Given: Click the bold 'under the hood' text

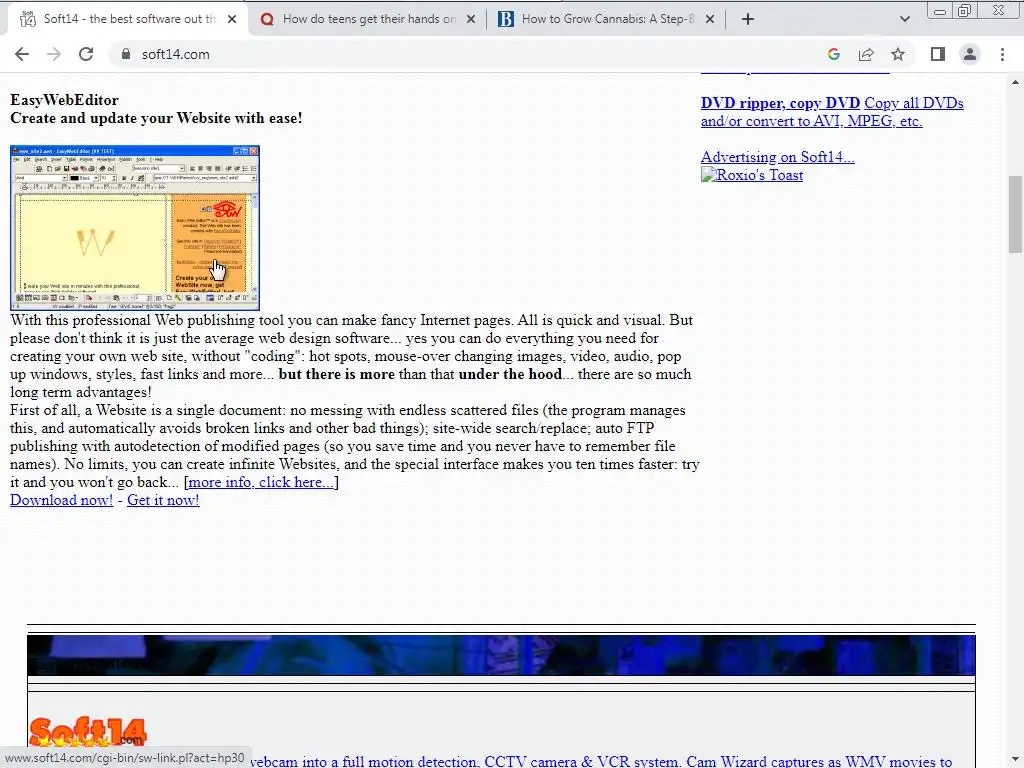Looking at the screenshot, I should pyautogui.click(x=510, y=374).
